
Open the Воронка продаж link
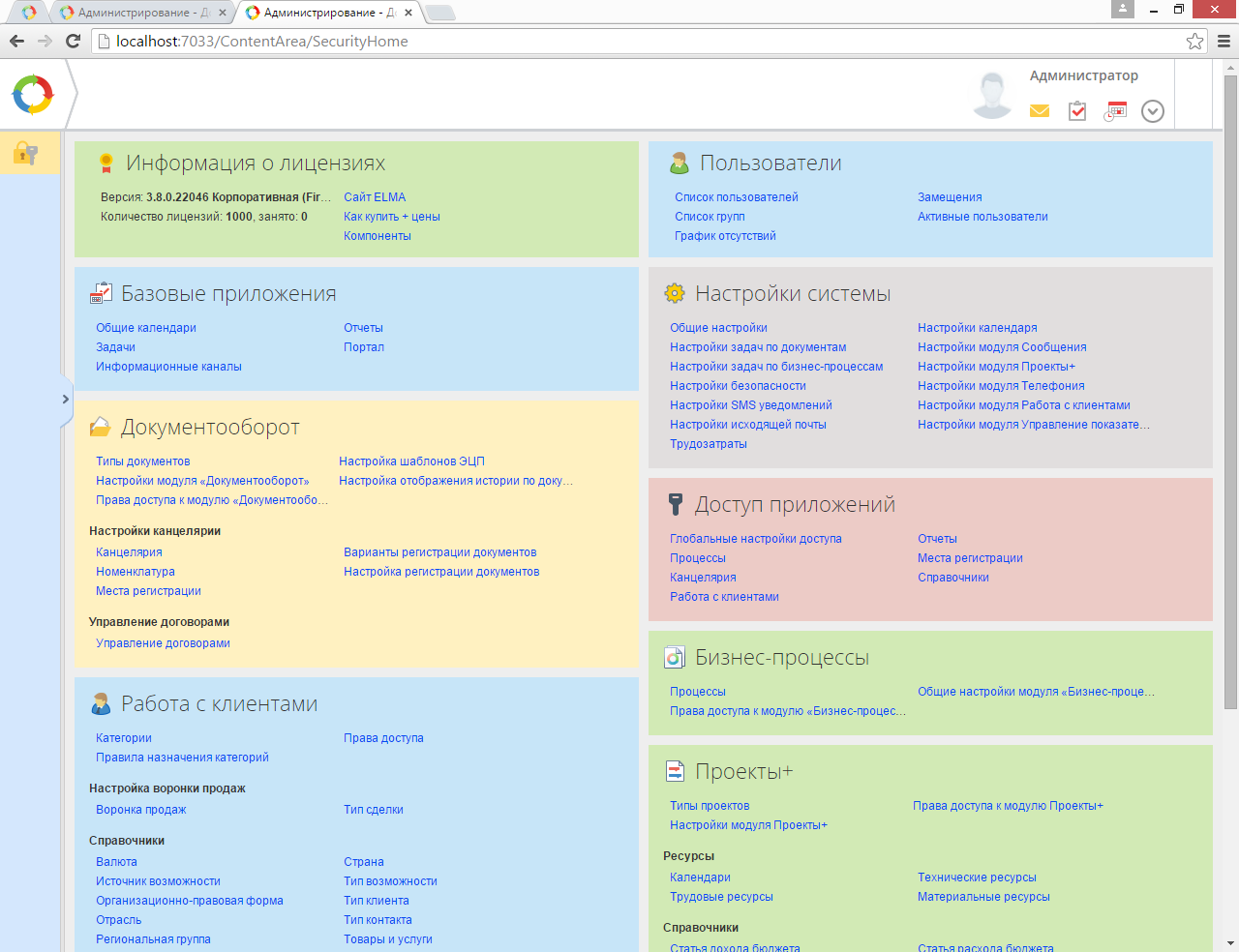141,810
